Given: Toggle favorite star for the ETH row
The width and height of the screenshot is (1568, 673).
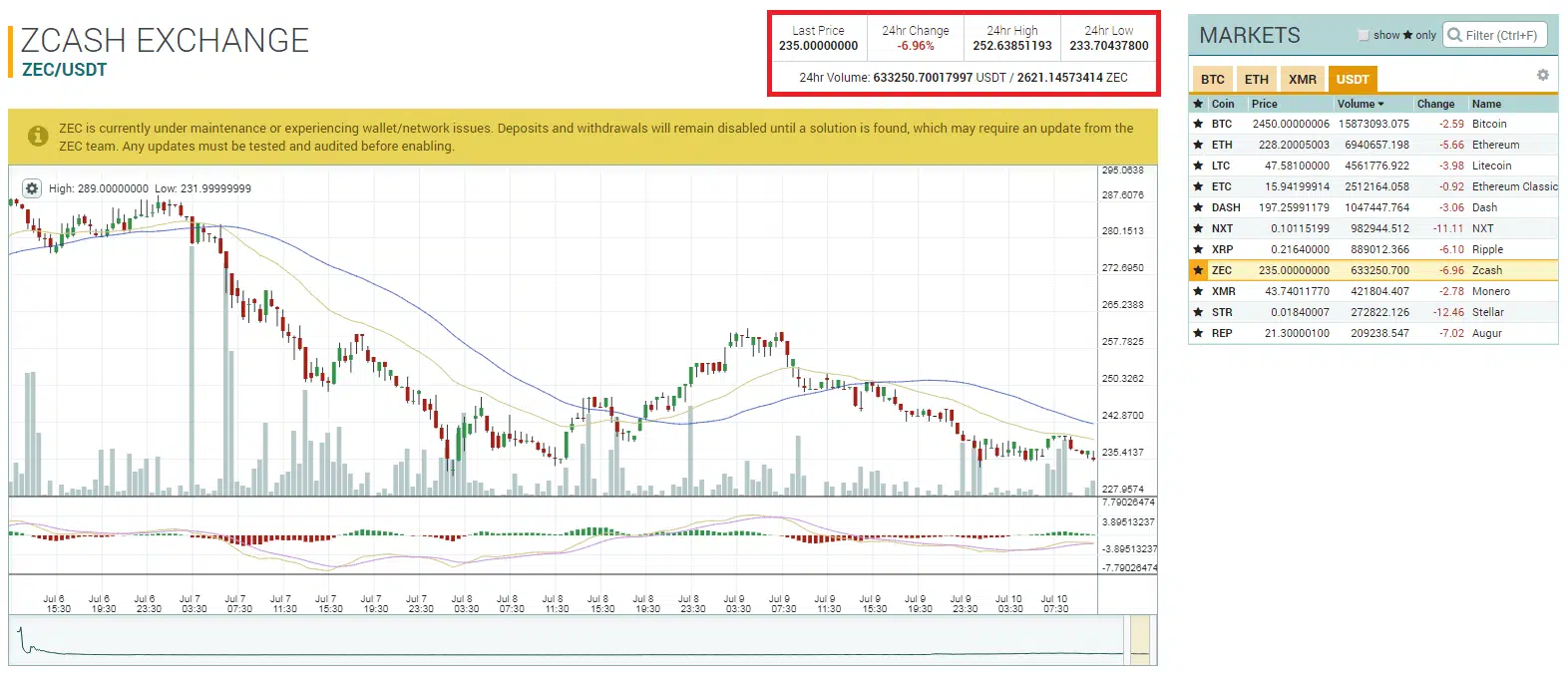Looking at the screenshot, I should [1198, 145].
